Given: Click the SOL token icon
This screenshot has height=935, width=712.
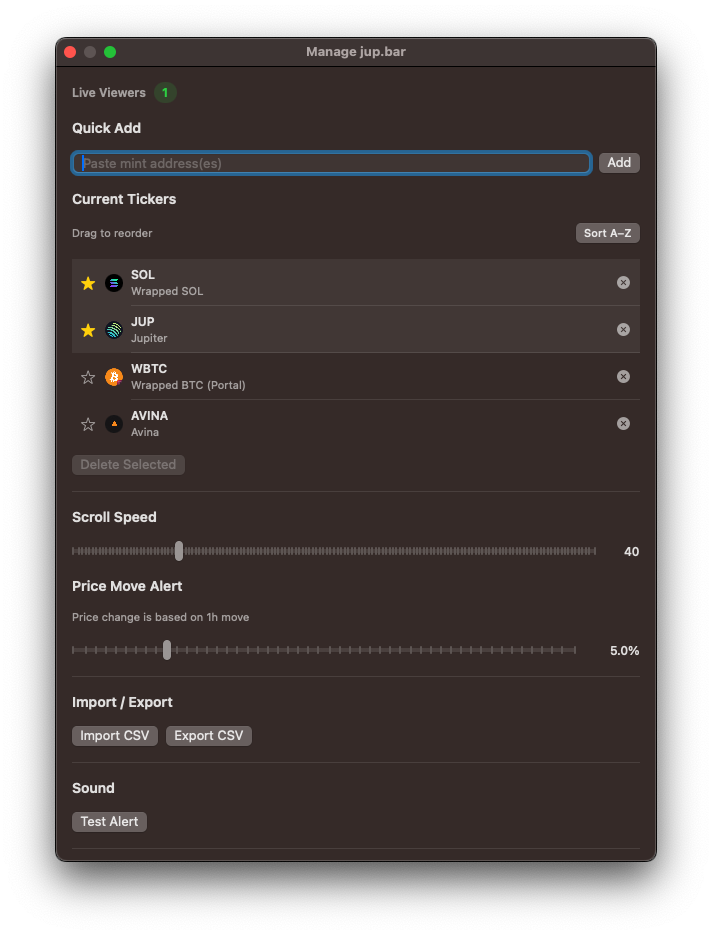Looking at the screenshot, I should click(113, 282).
